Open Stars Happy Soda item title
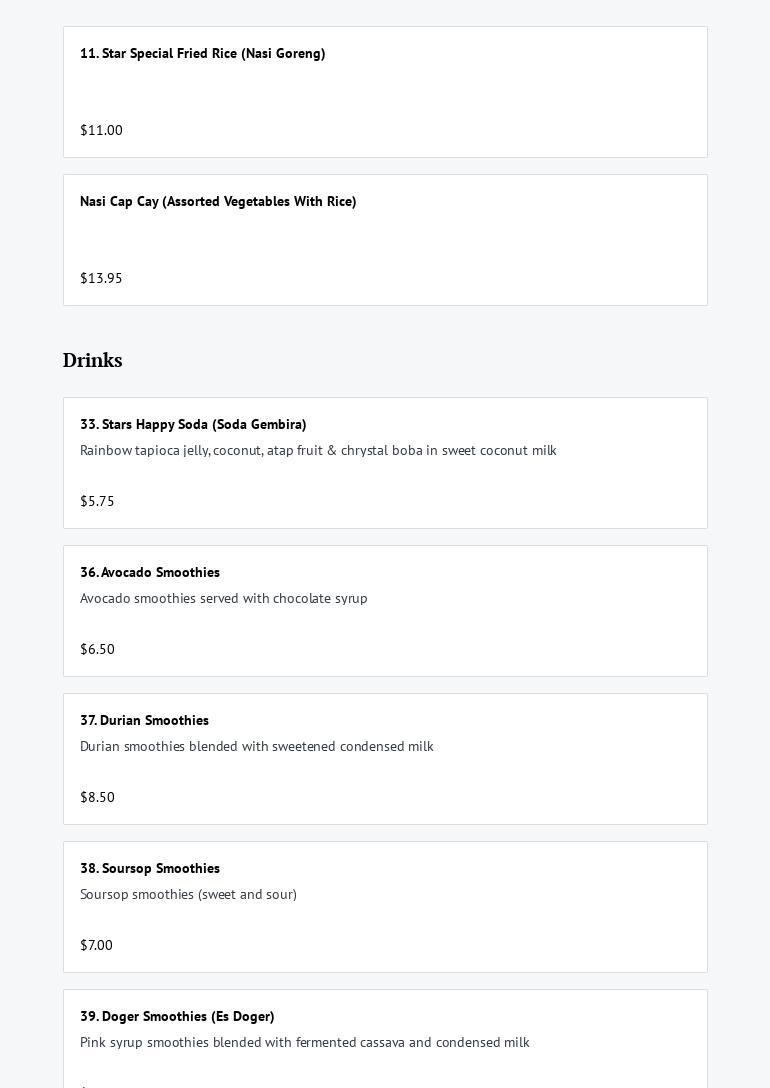 point(193,424)
